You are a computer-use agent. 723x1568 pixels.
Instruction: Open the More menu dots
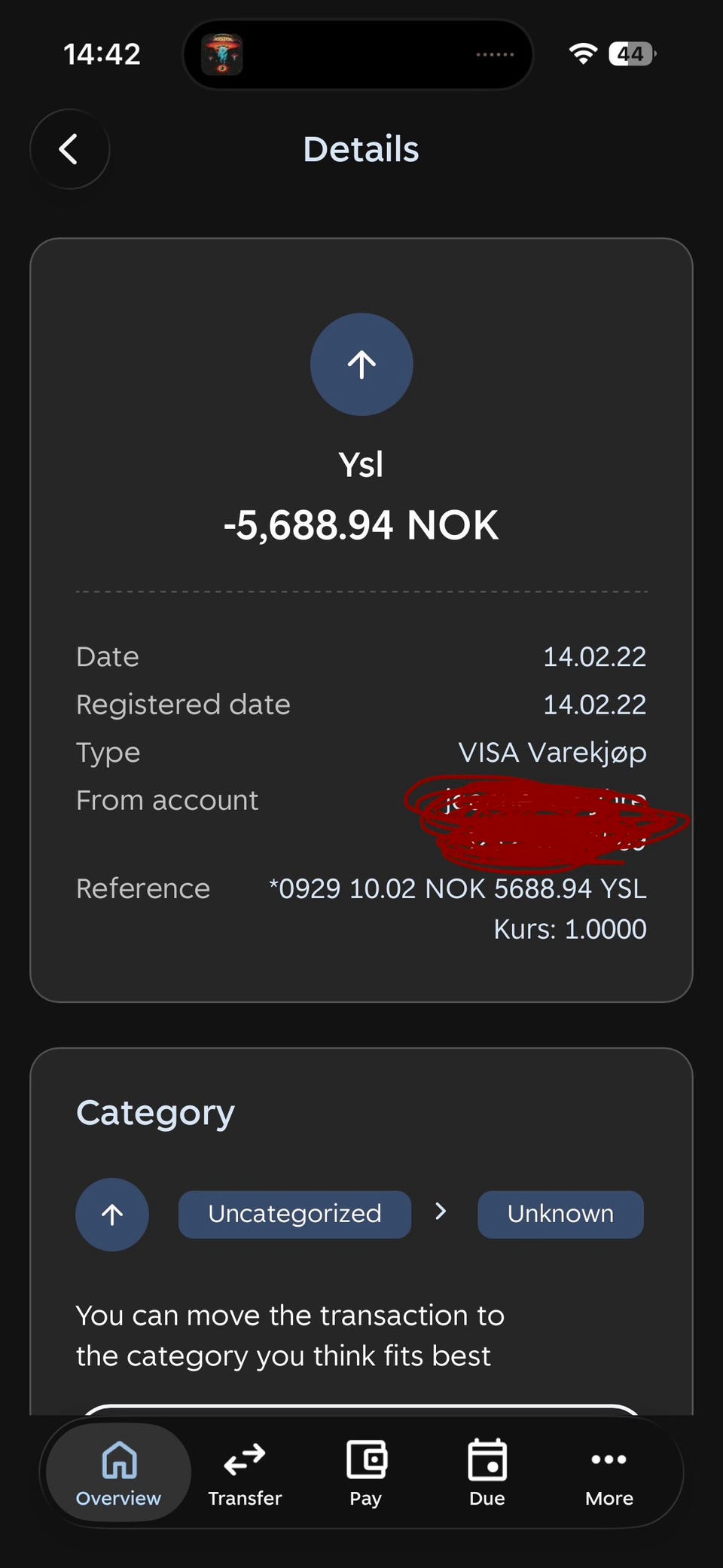(609, 1460)
